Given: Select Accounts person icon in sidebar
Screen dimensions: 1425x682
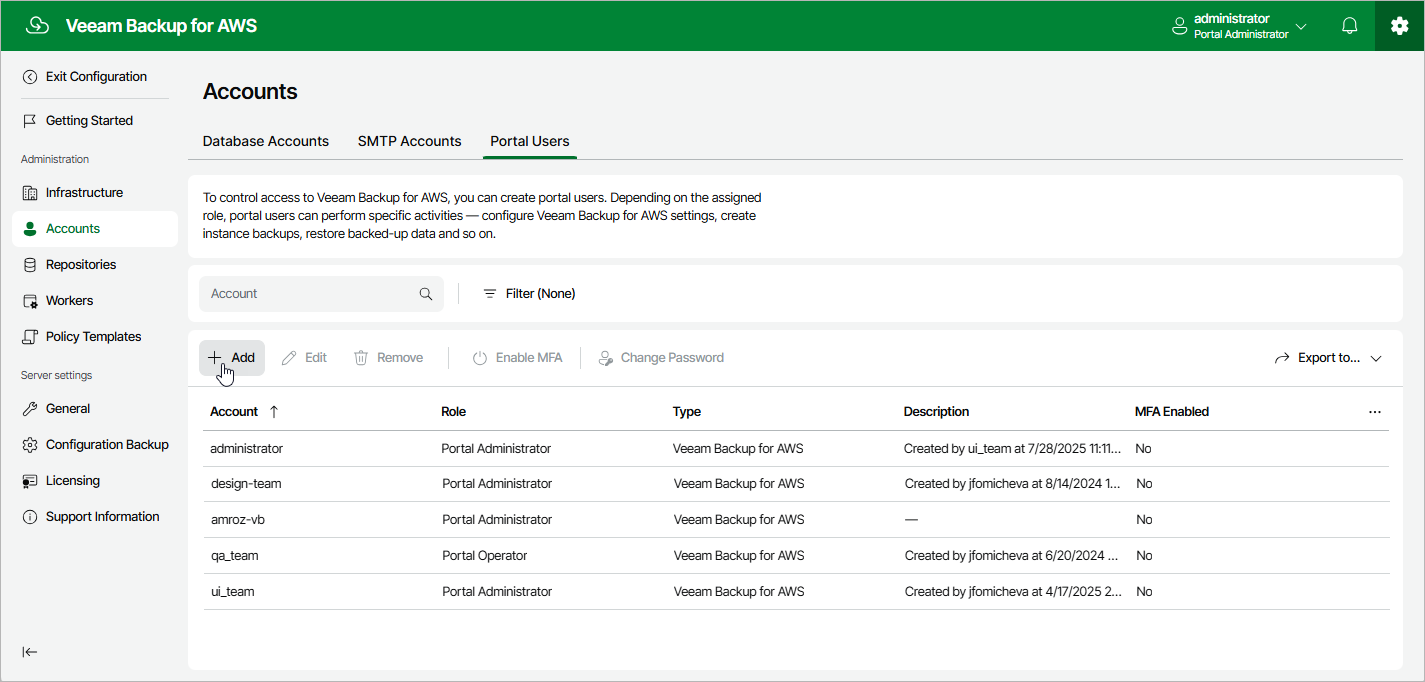Looking at the screenshot, I should pos(30,229).
